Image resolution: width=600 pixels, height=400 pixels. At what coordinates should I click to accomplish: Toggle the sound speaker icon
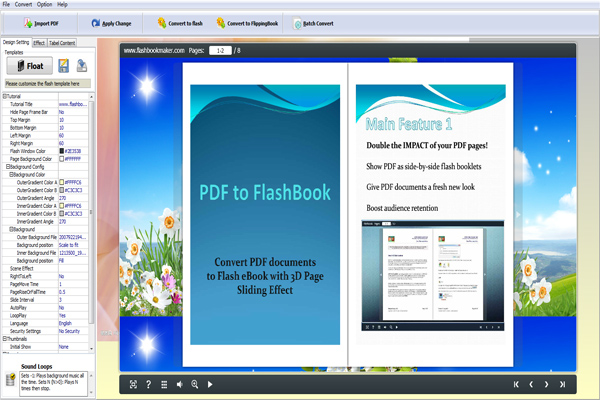point(179,384)
